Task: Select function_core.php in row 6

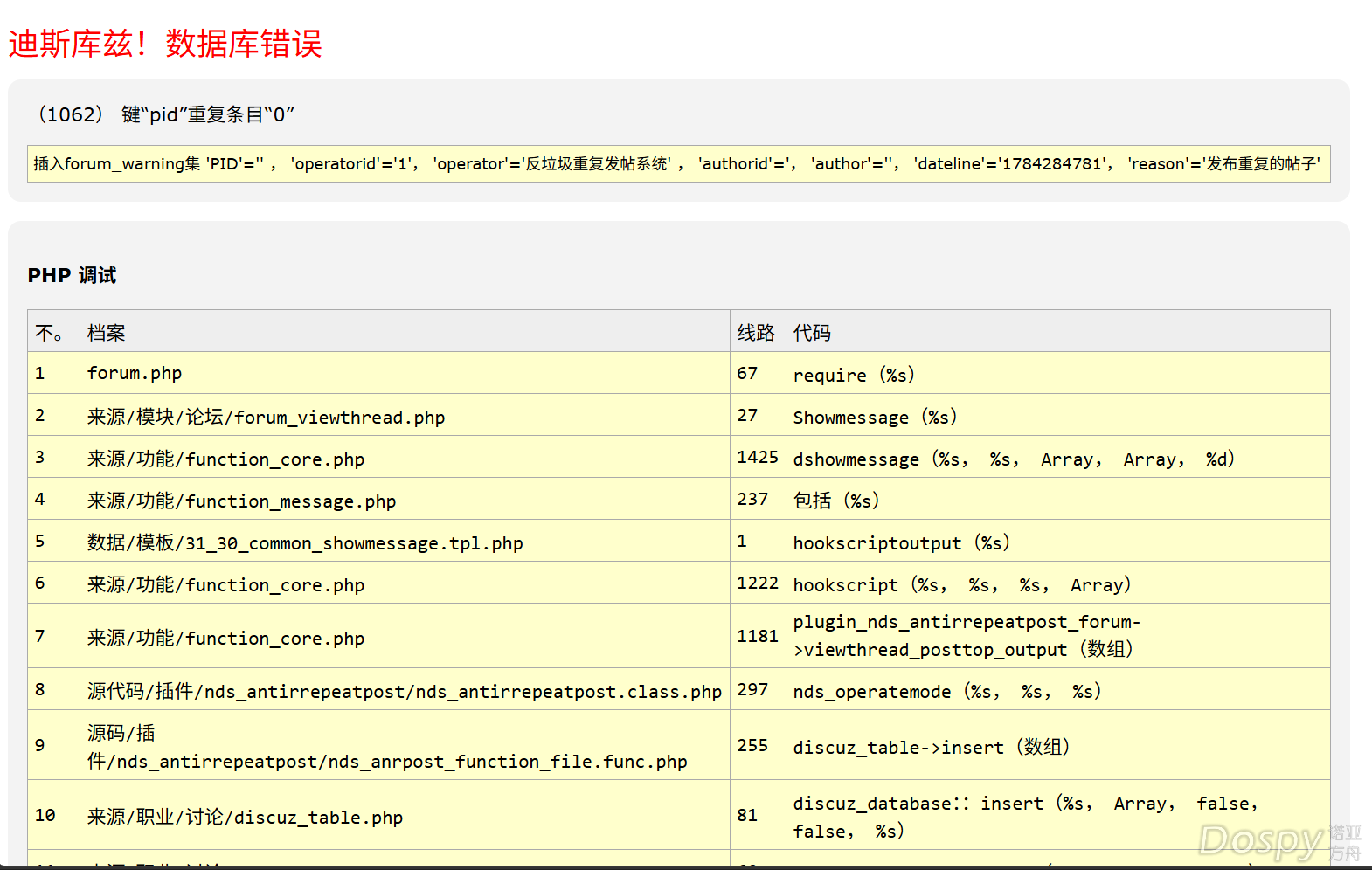Action: click(x=405, y=583)
